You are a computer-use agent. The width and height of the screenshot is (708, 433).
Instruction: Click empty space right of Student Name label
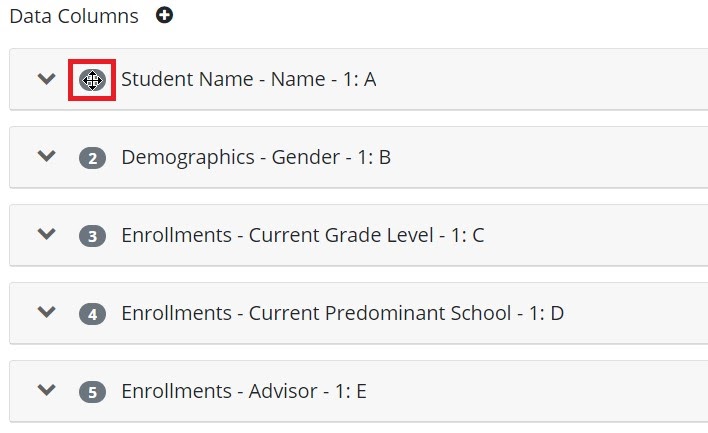542,79
